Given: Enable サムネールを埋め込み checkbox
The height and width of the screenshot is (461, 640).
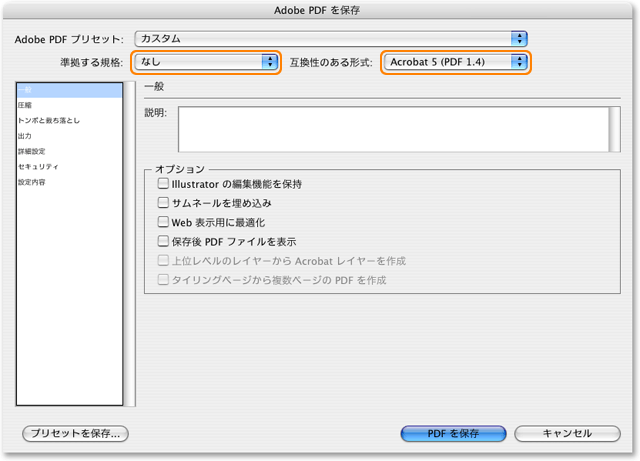Looking at the screenshot, I should point(164,203).
